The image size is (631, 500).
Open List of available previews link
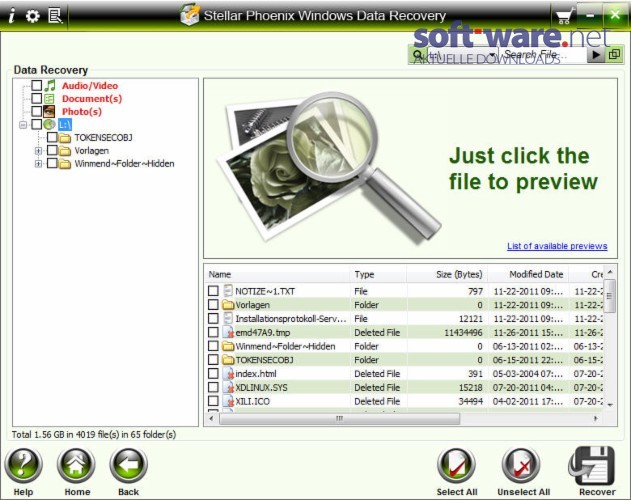tap(557, 246)
